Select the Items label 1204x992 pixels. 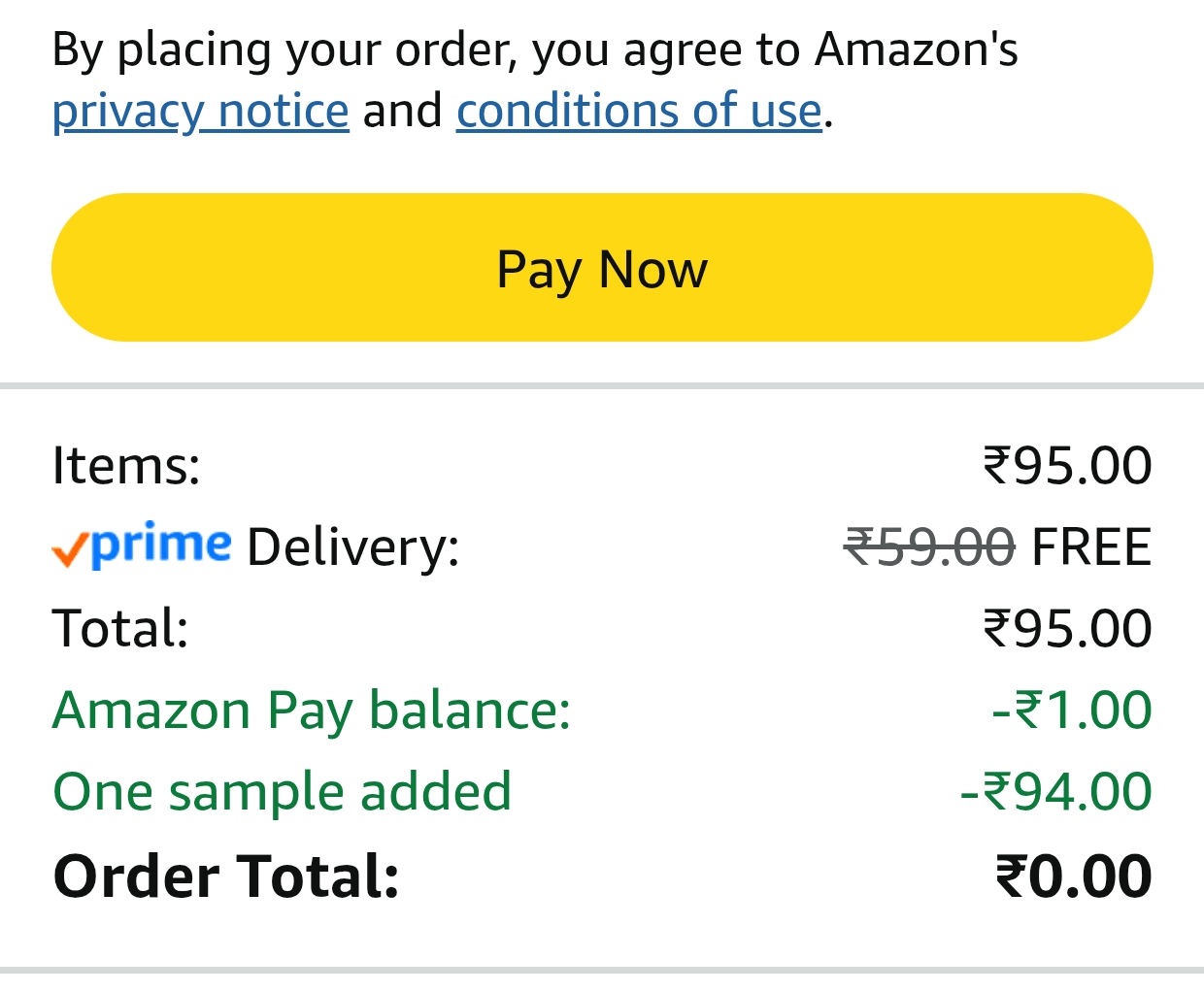[126, 465]
